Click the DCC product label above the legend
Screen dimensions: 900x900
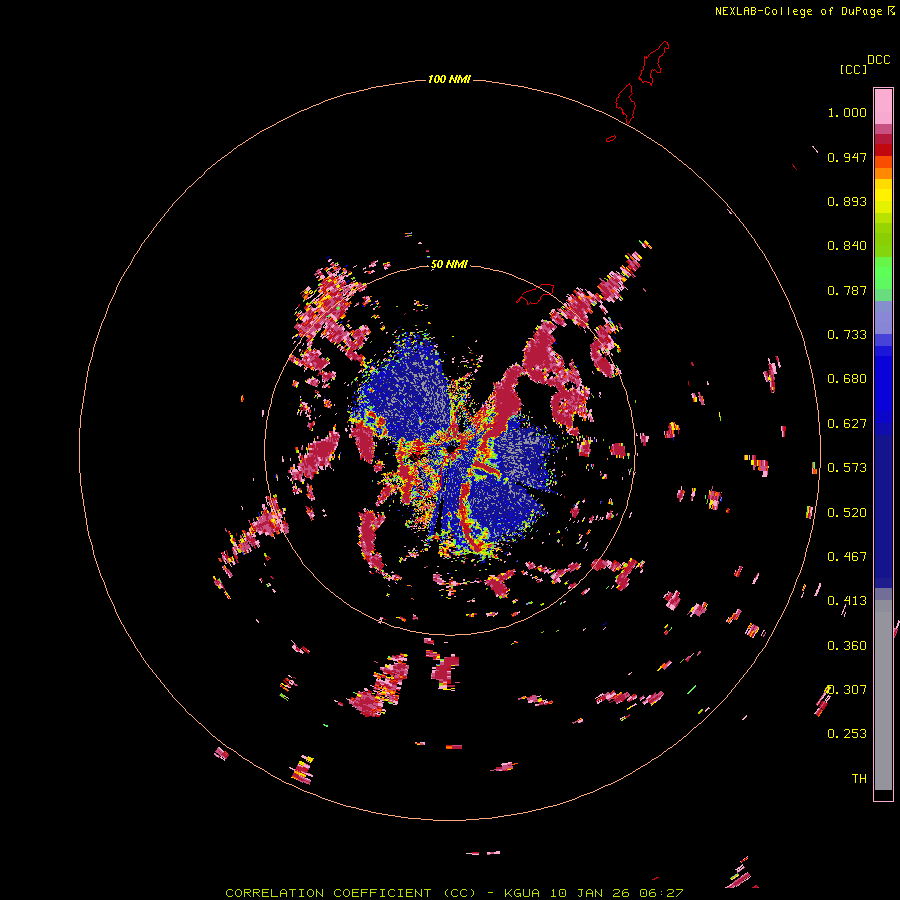[x=878, y=60]
